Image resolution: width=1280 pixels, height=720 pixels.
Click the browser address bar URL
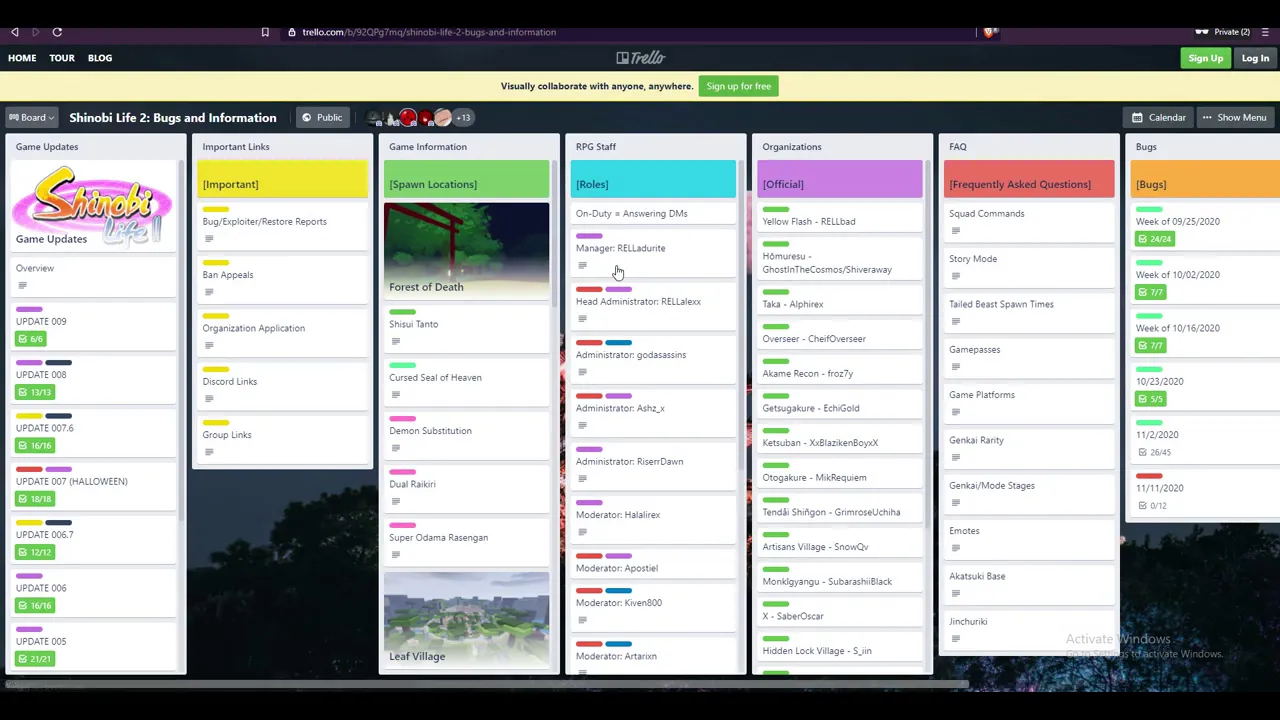429,32
